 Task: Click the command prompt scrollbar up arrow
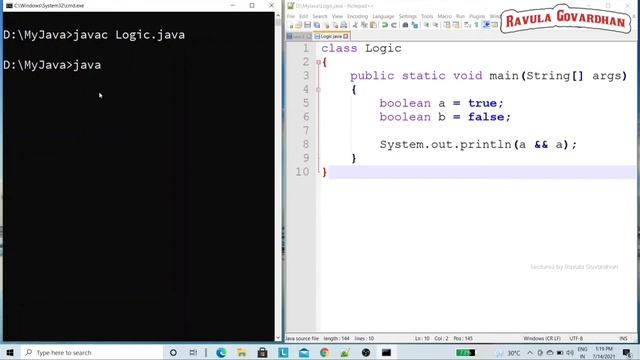(x=278, y=15)
